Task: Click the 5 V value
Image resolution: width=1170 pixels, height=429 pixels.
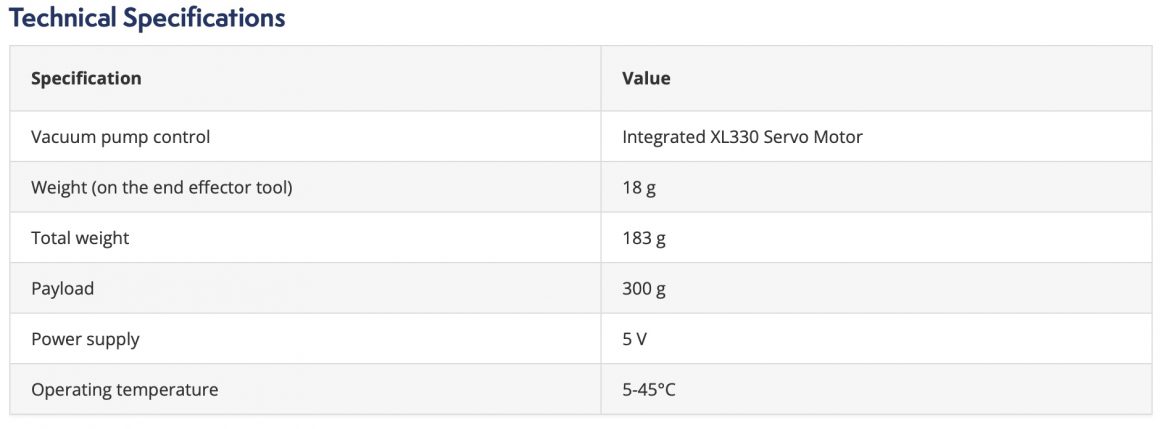Action: coord(634,339)
